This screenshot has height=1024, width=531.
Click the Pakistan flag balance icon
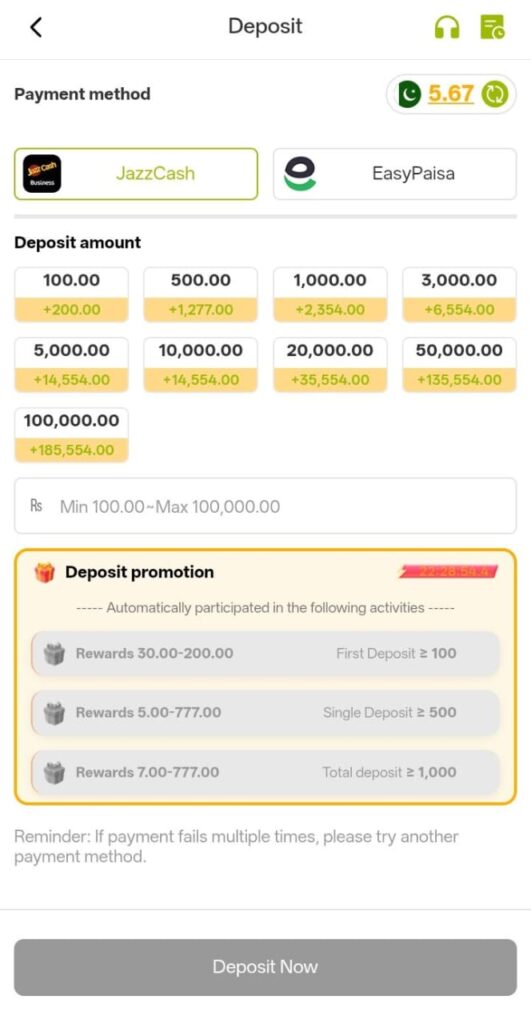coord(409,95)
